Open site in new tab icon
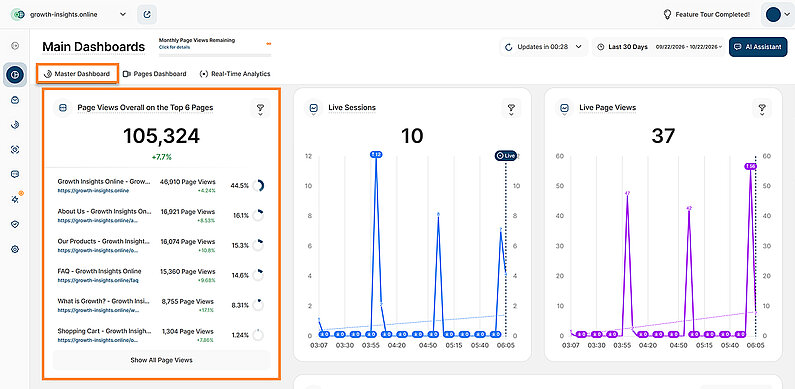The height and width of the screenshot is (389, 795). pyautogui.click(x=147, y=15)
